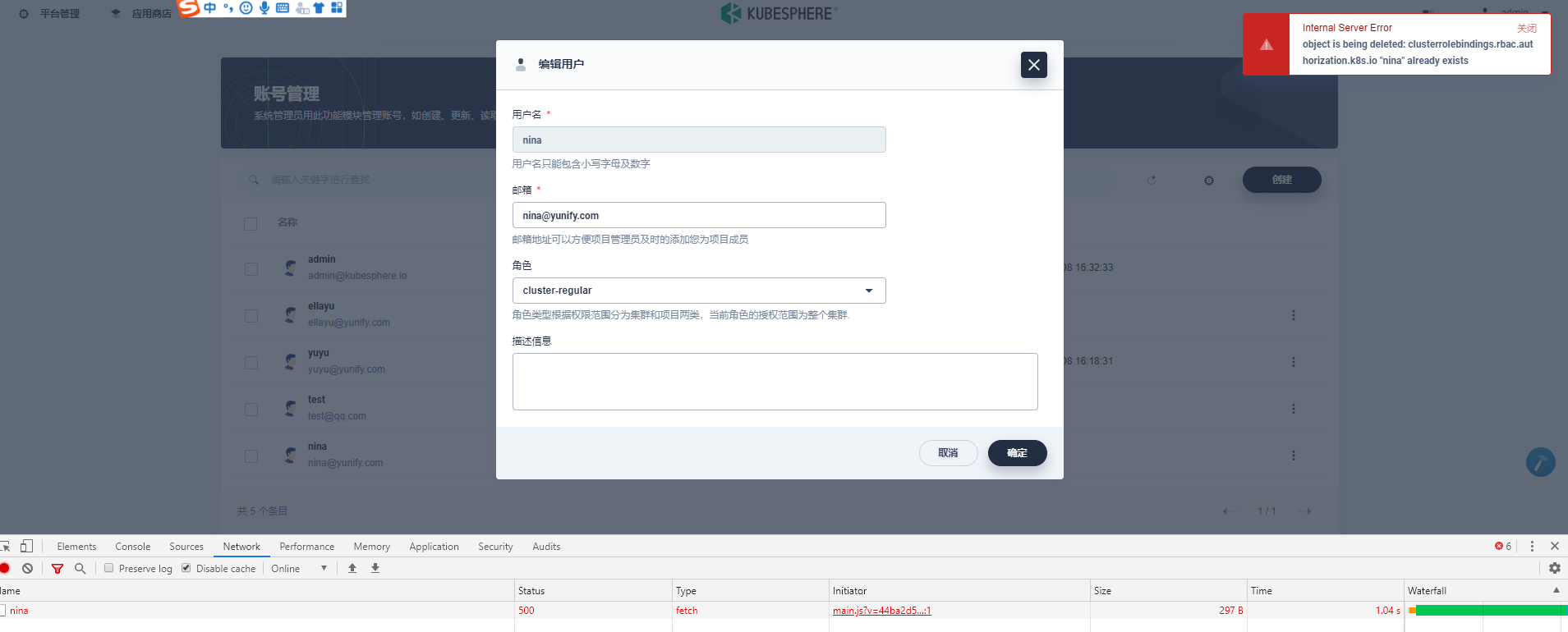1568x632 pixels.
Task: Open the Online throttling dropdown
Action: click(x=300, y=568)
